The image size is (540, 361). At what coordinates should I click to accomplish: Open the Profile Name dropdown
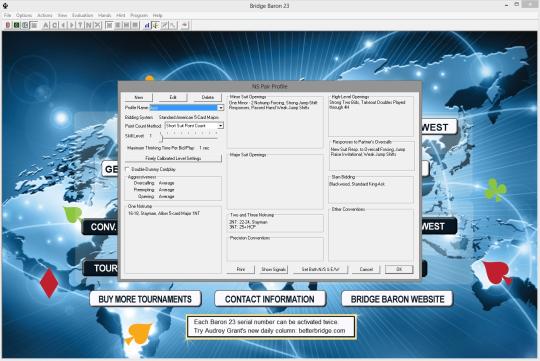click(x=220, y=108)
